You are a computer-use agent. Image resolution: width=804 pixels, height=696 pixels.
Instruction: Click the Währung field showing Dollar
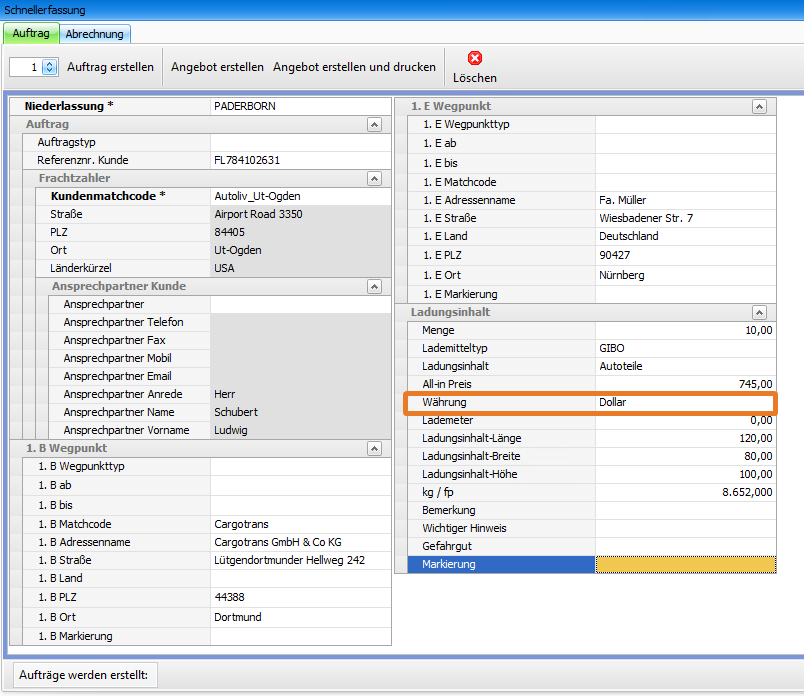[685, 402]
